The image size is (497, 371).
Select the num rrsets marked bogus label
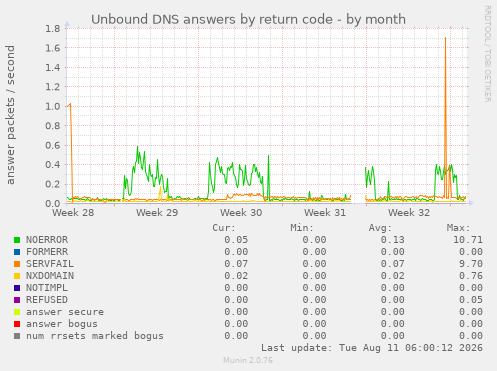[x=95, y=336]
